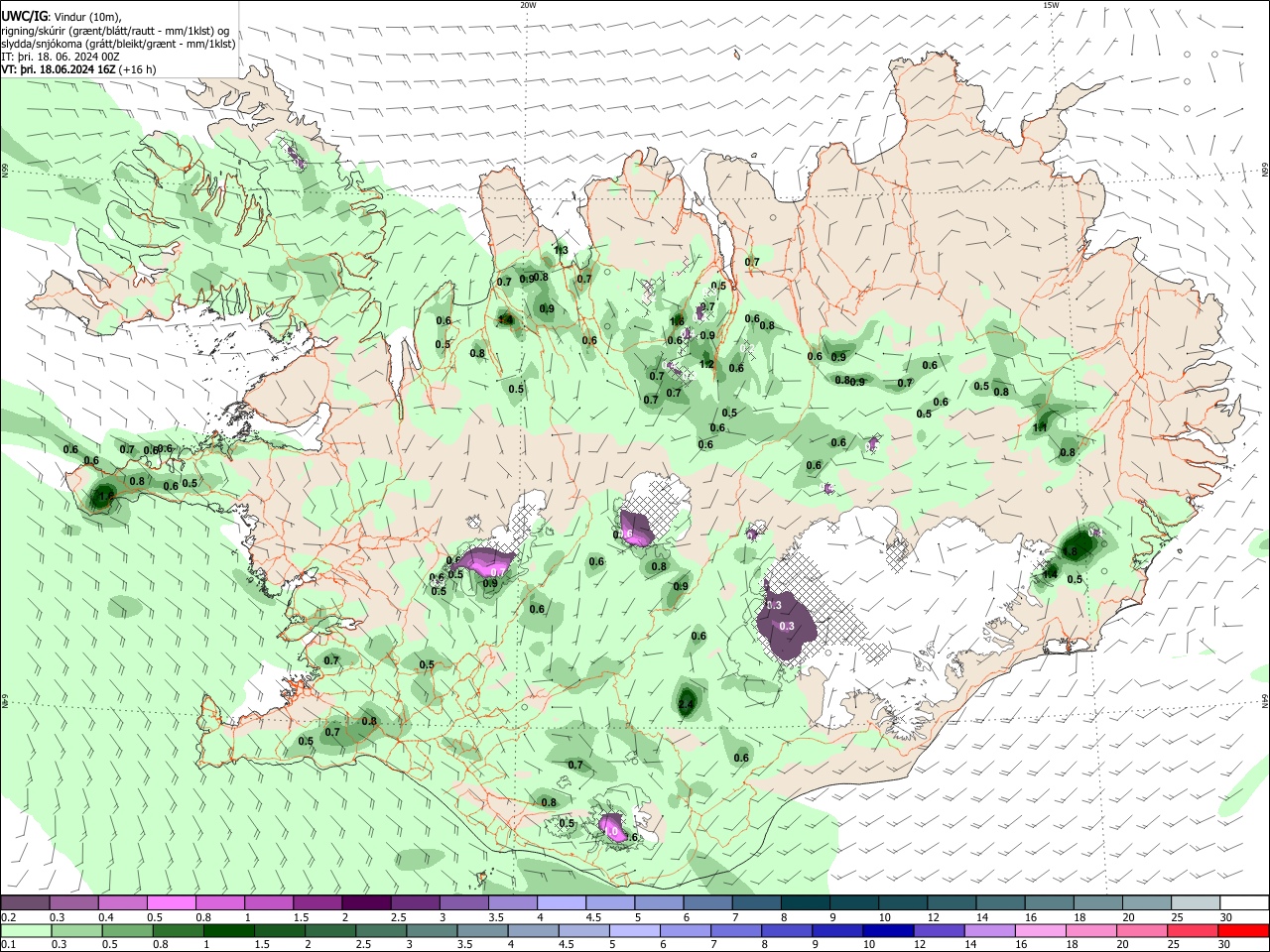
Task: Click the 1.2 precipitation value on the map
Action: 706,365
